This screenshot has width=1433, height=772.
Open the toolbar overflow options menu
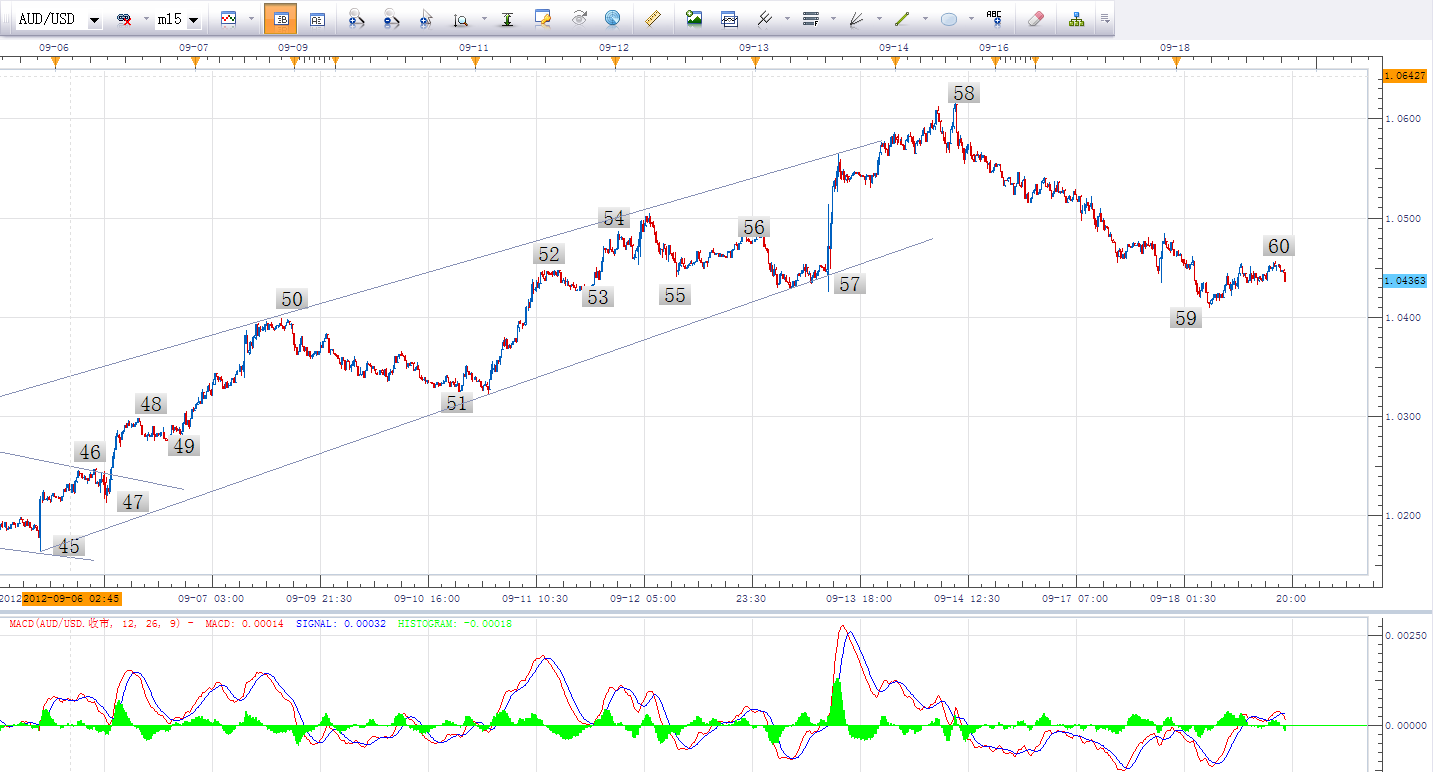(1104, 19)
